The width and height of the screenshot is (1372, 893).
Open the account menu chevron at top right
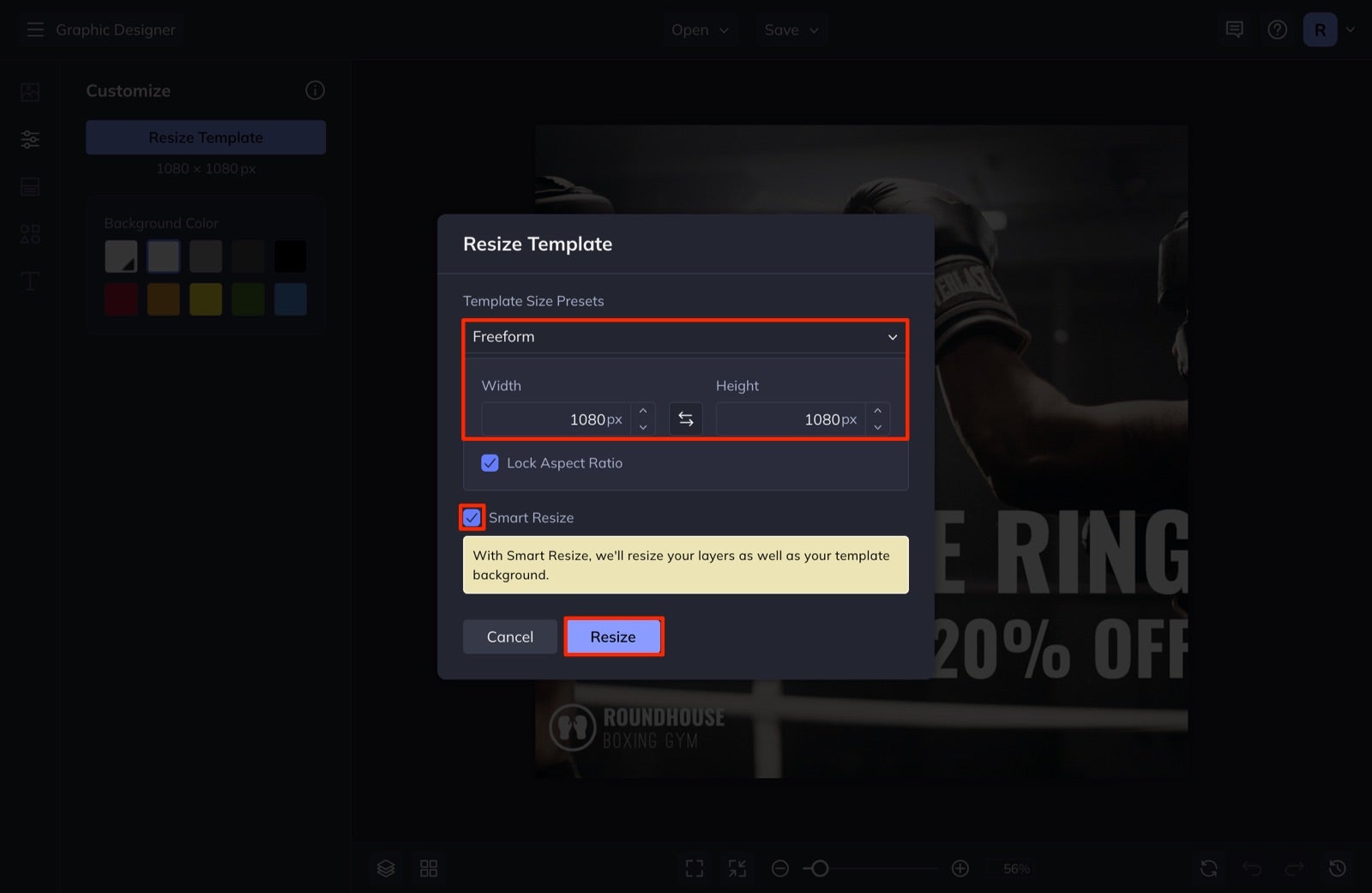(x=1351, y=29)
